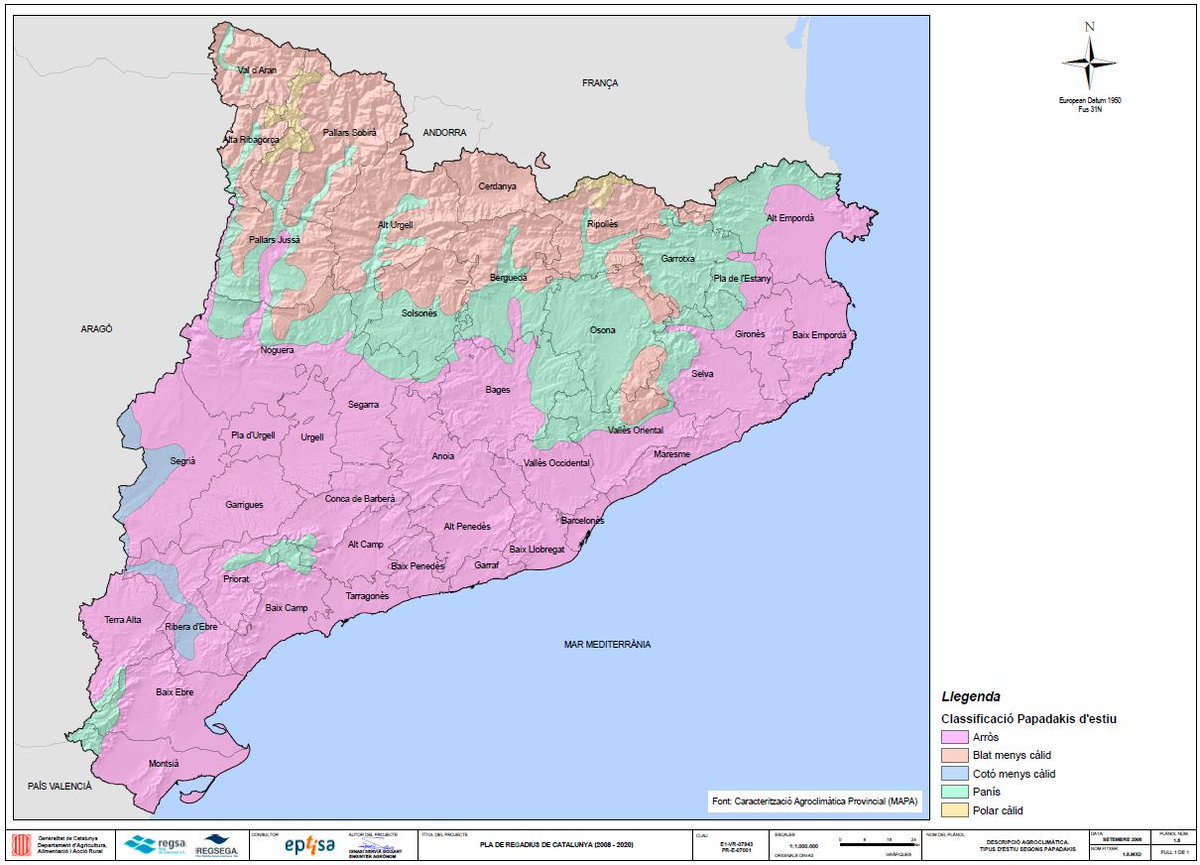
Task: Click the Val d'Aran region label
Action: [x=257, y=70]
